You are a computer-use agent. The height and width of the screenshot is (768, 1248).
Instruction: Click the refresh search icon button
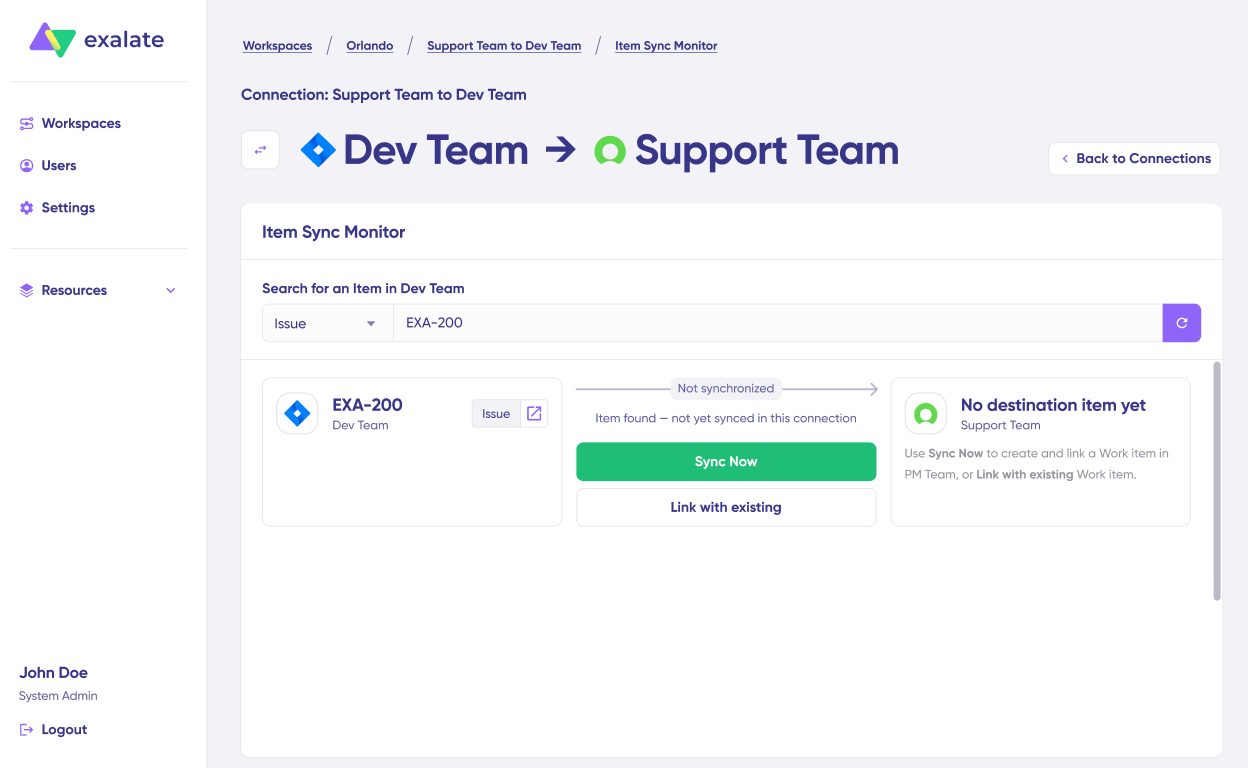coord(1181,323)
